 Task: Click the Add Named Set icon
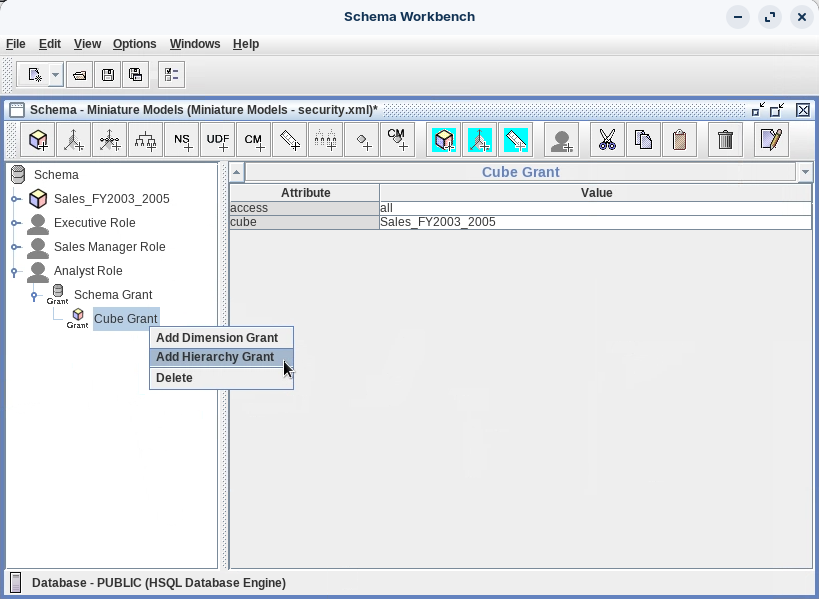click(182, 141)
